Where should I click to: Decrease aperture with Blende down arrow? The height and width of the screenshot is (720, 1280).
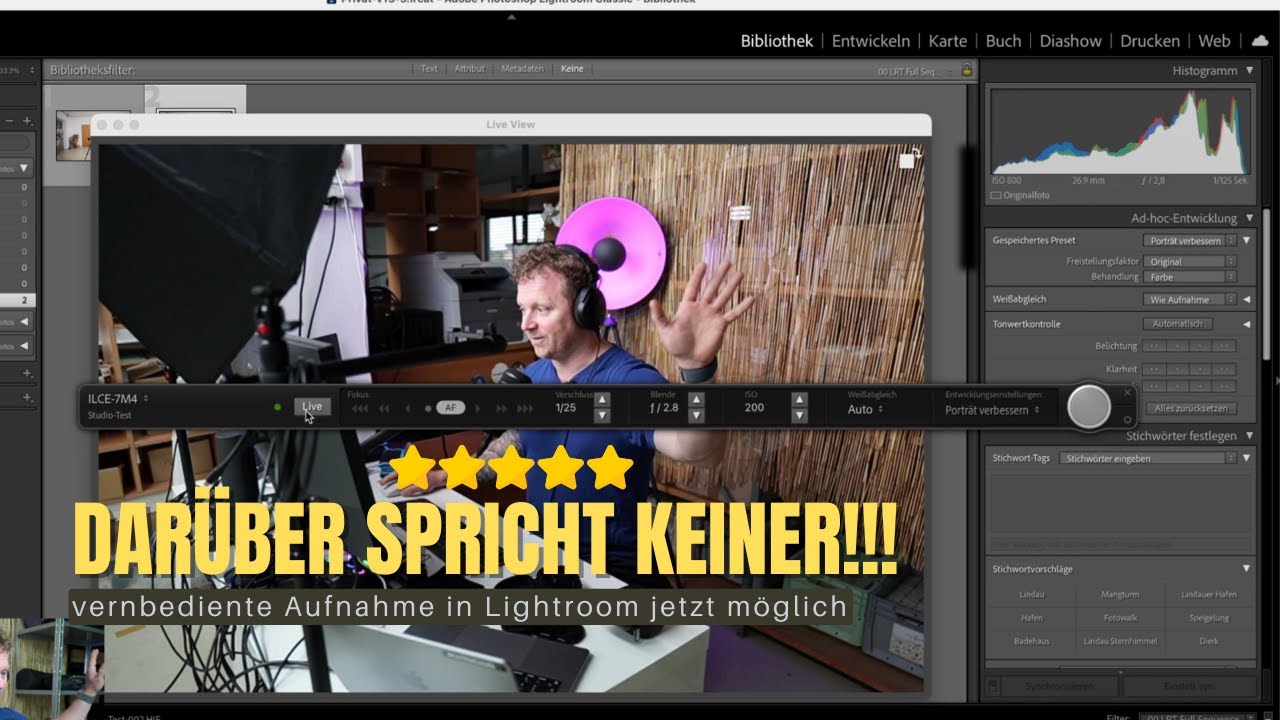[697, 415]
